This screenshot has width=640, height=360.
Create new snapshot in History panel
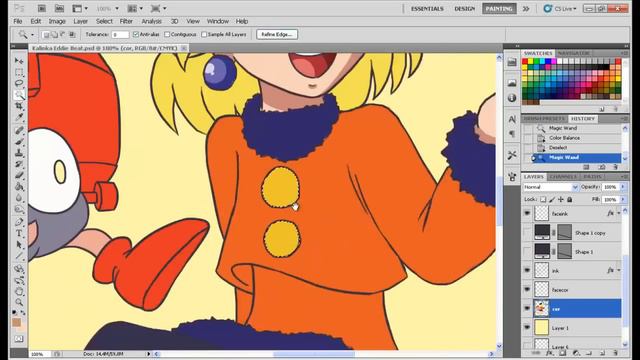(602, 167)
